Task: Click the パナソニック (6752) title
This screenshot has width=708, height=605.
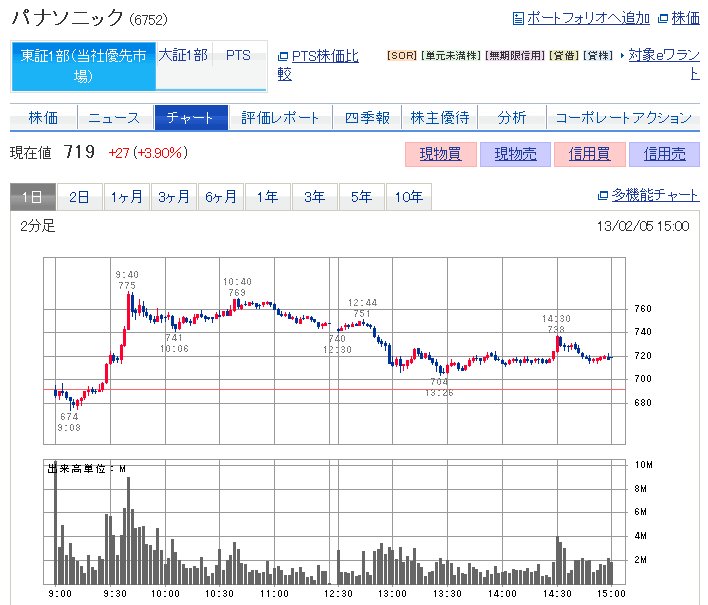Action: click(x=89, y=18)
